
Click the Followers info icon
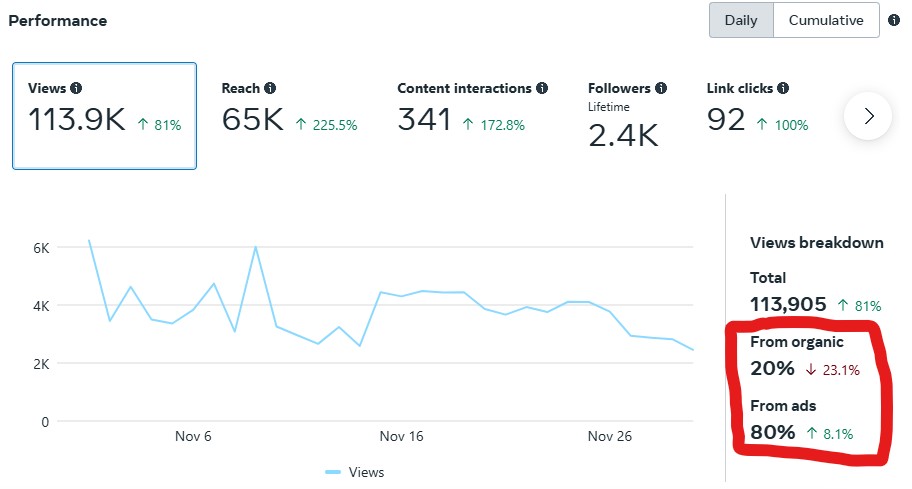(x=662, y=88)
